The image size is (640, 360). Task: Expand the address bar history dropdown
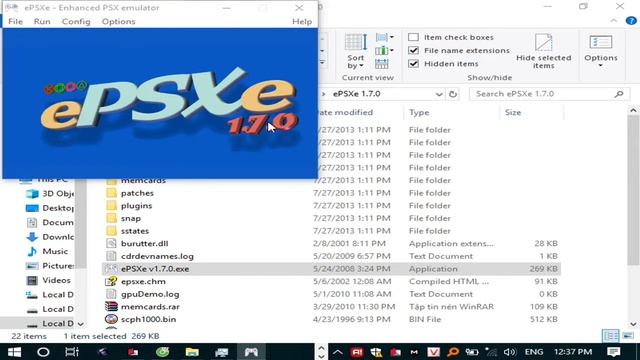pyautogui.click(x=439, y=94)
